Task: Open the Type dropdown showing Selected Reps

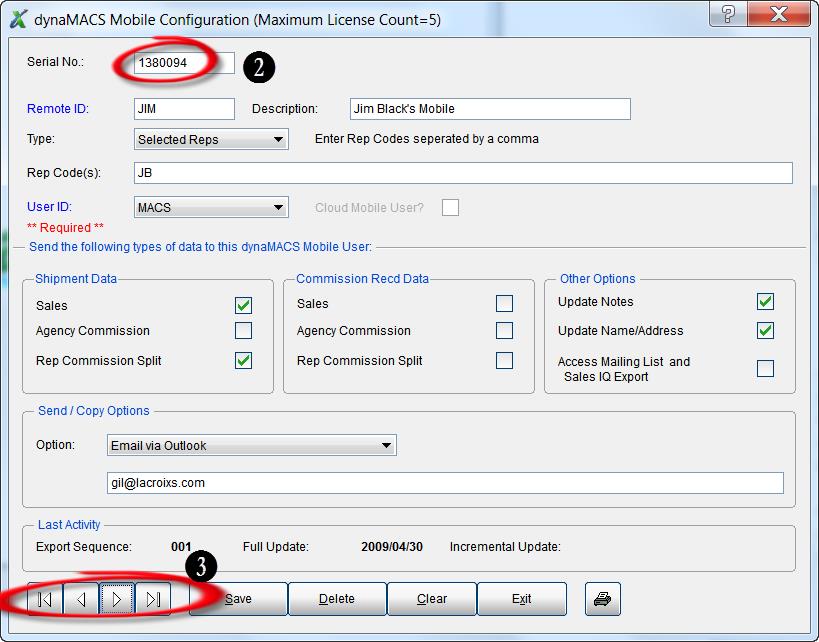Action: tap(211, 139)
